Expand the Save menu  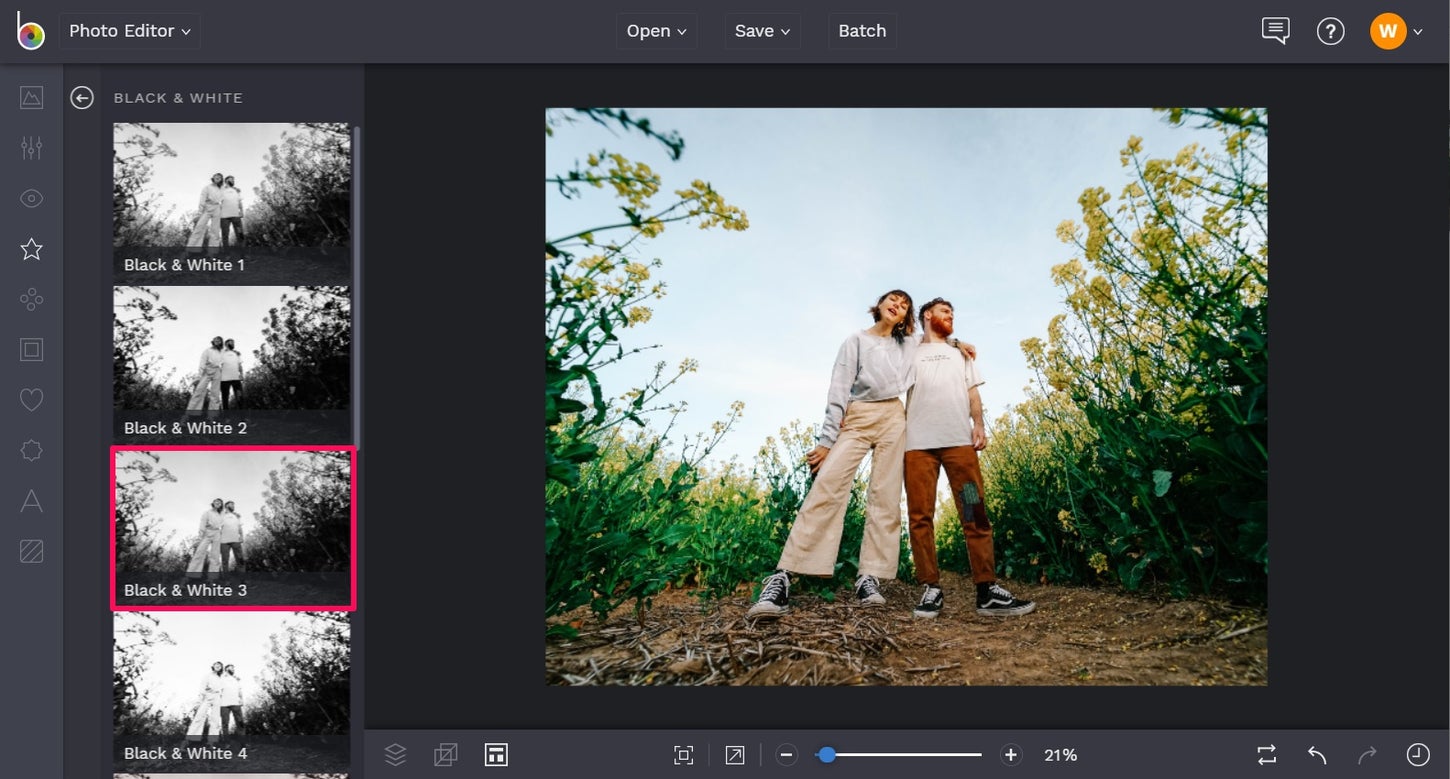tap(762, 30)
